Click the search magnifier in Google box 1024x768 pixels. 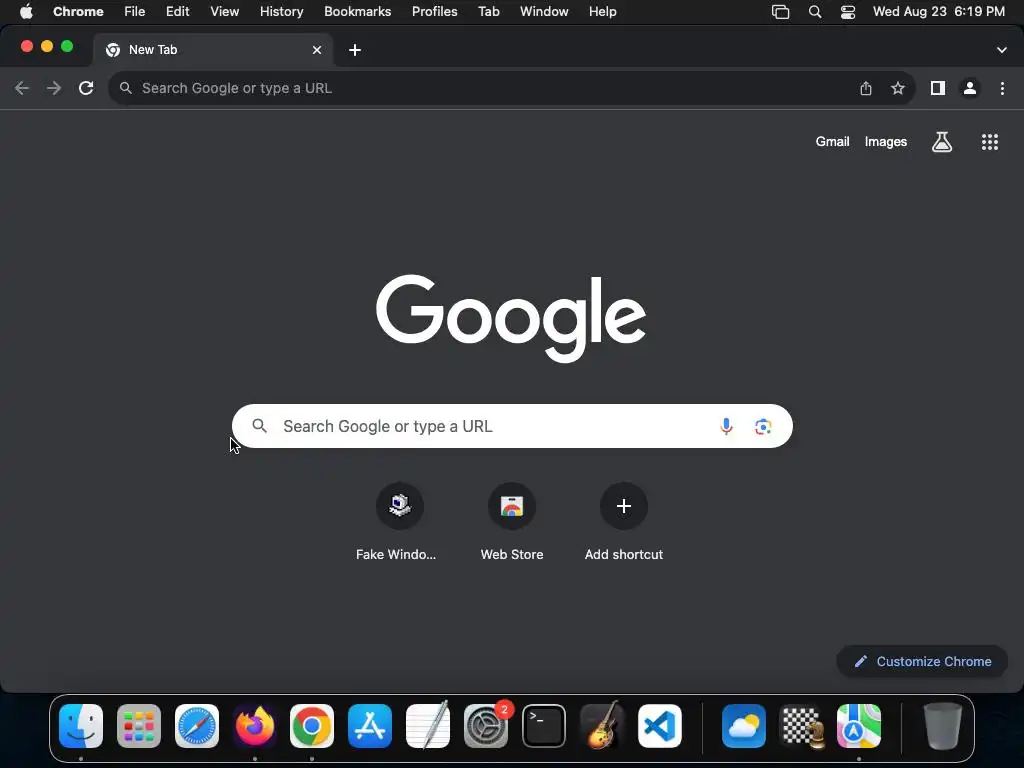[260, 426]
